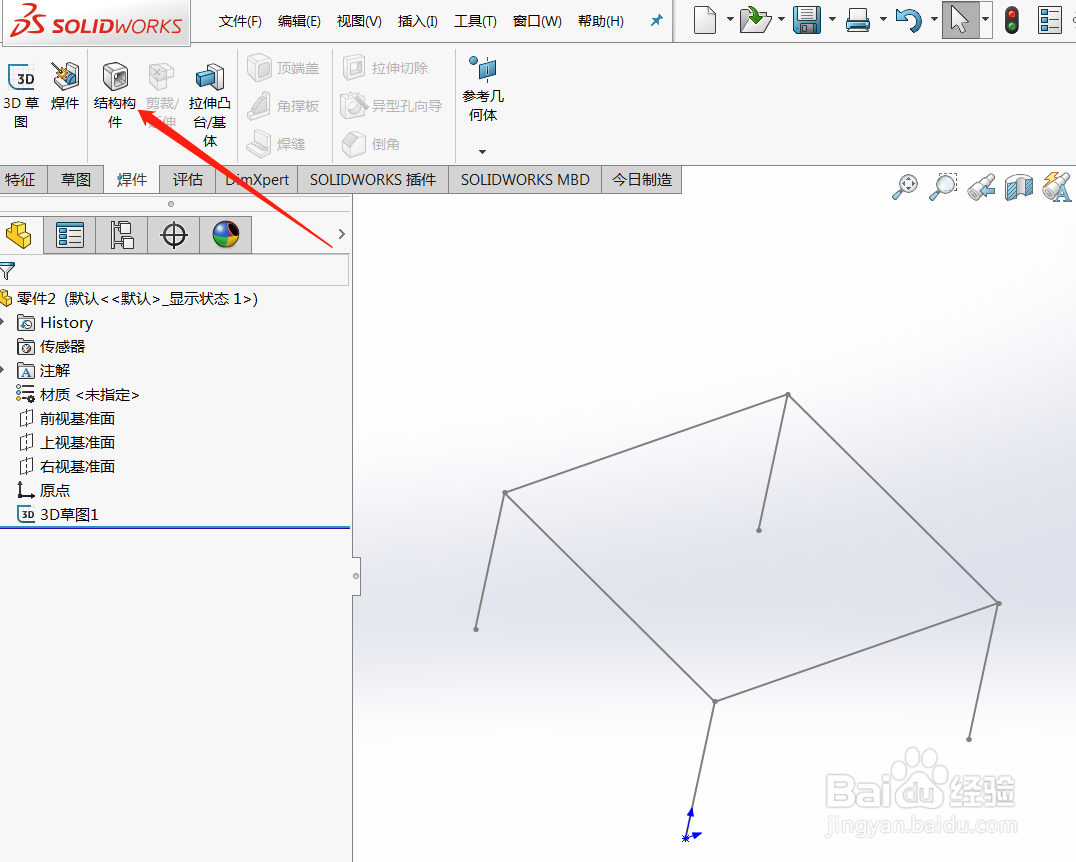Switch to the 今日制造 tab
Image resolution: width=1076 pixels, height=862 pixels.
tap(642, 180)
